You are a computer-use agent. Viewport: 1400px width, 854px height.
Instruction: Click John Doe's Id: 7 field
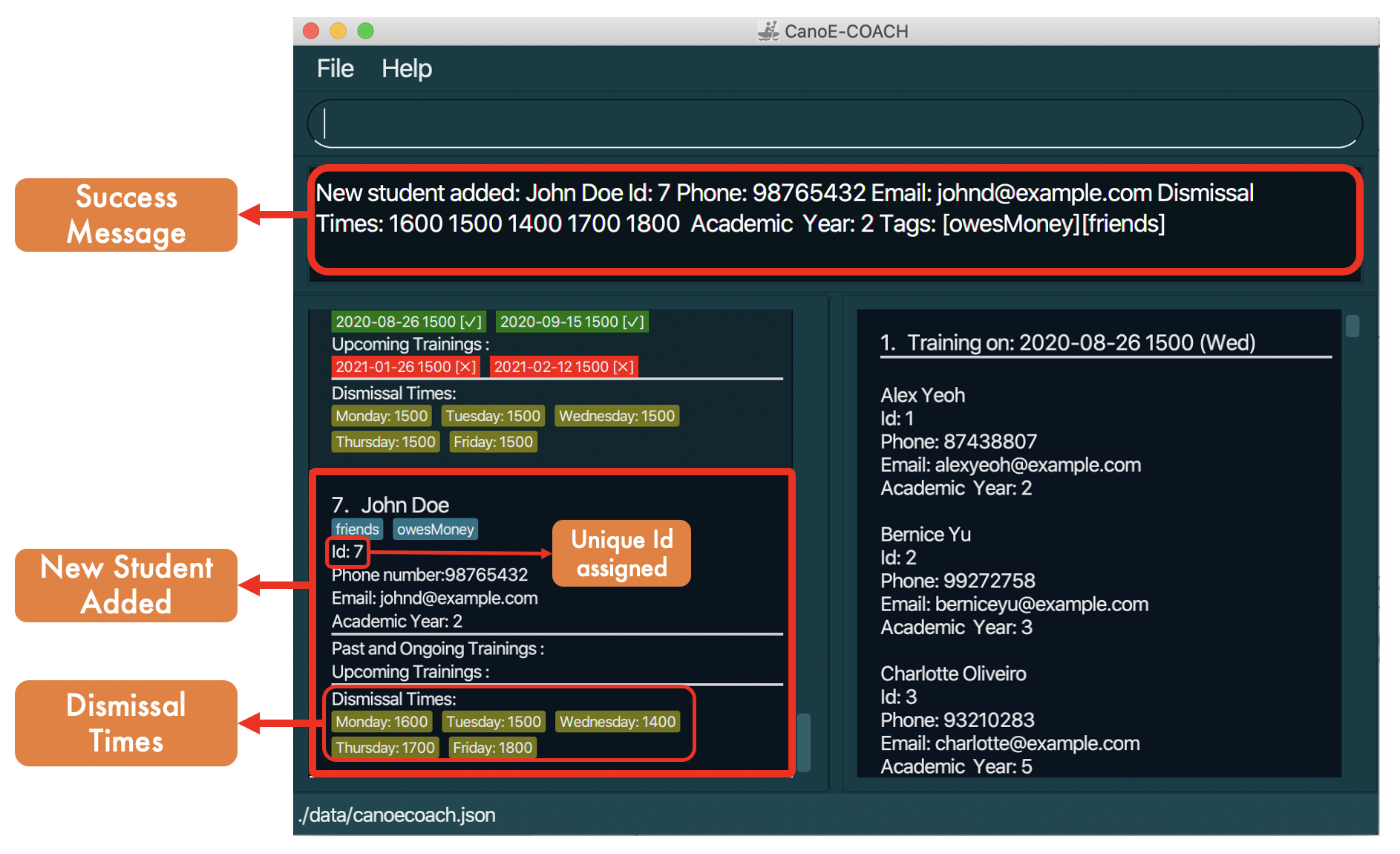347,552
